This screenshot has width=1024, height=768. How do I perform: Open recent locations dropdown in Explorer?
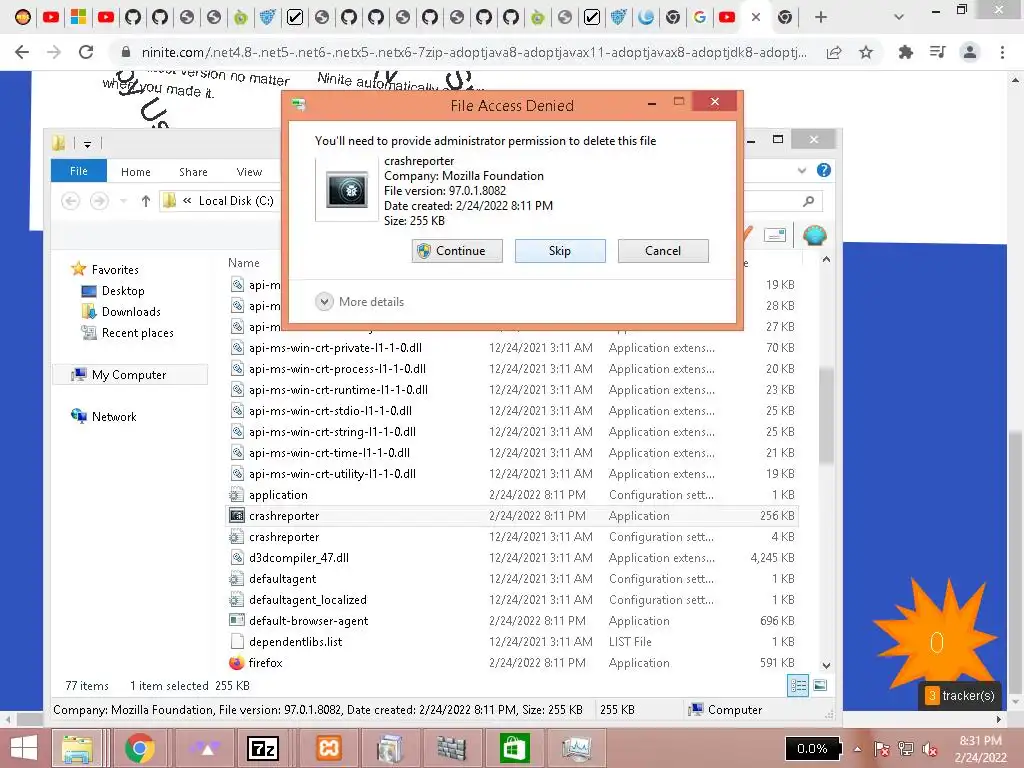coord(123,201)
